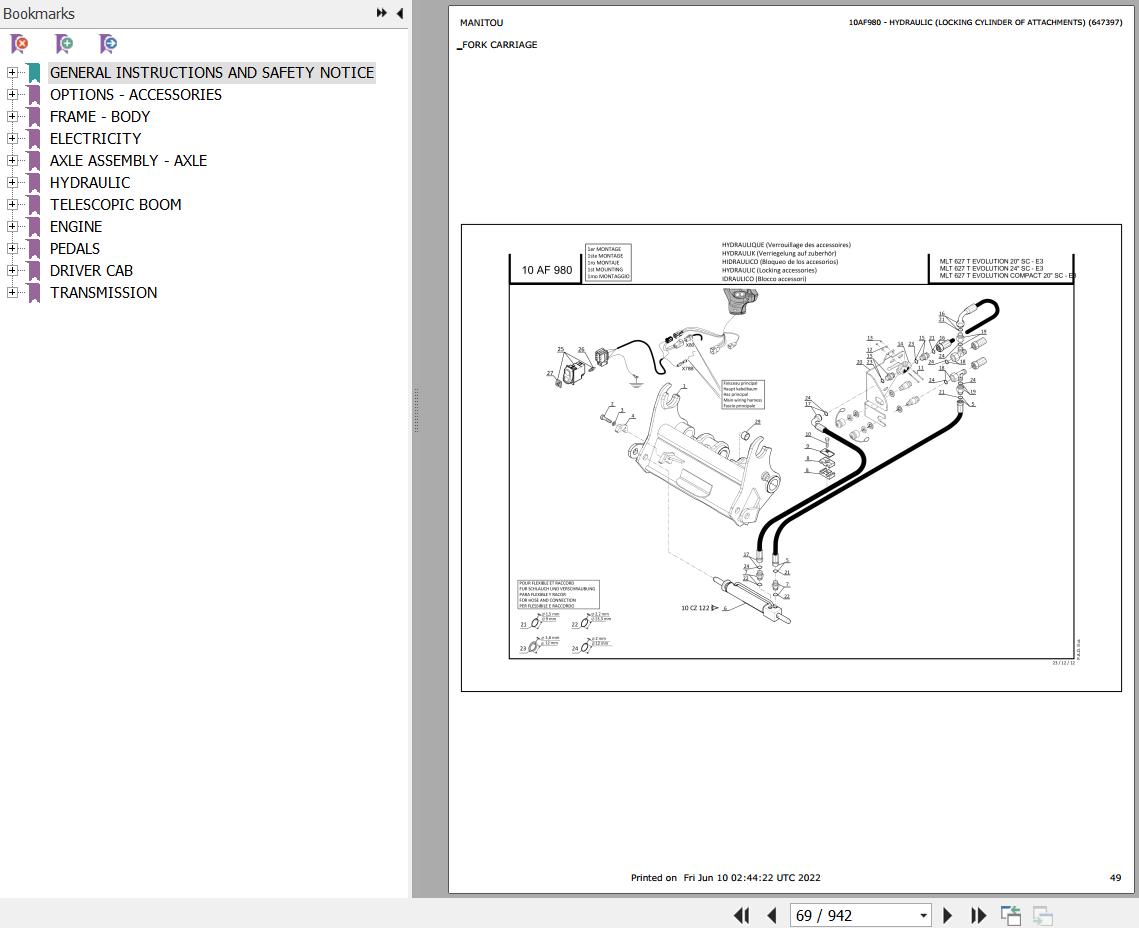Click the Electricity bookmark ribbon icon
Viewport: 1139px width, 928px height.
pyautogui.click(x=33, y=139)
